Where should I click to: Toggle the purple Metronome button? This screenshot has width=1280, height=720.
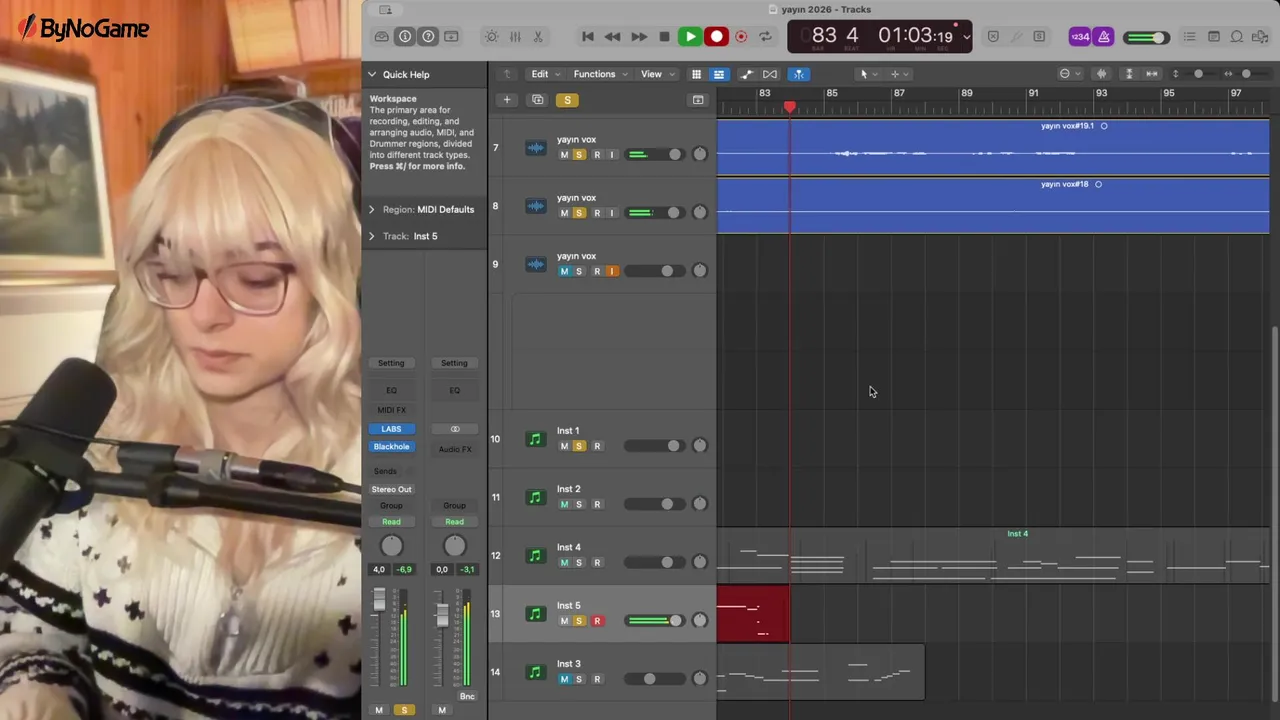coord(1104,37)
